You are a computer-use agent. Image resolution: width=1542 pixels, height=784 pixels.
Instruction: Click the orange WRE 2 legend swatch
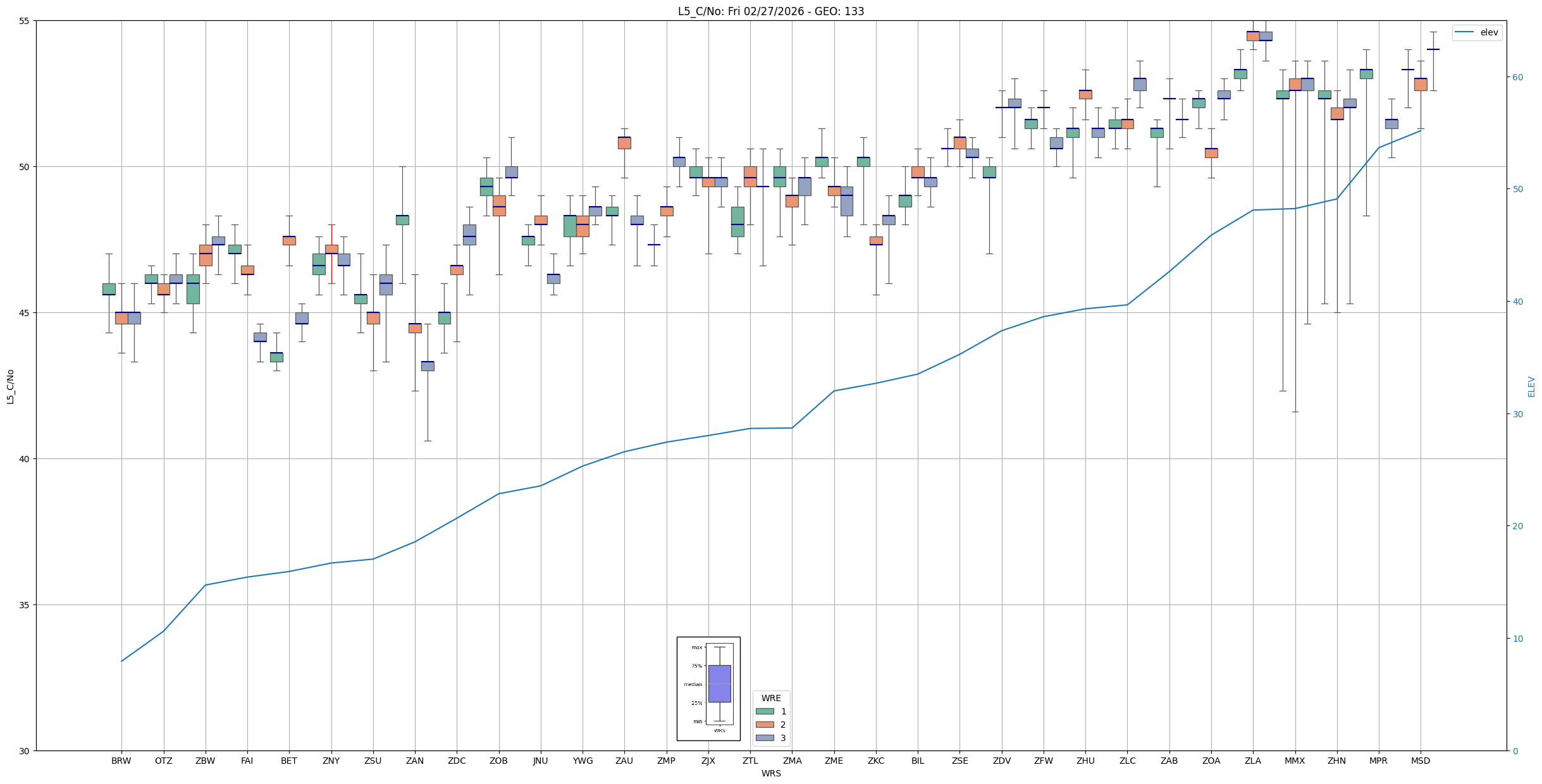[x=765, y=725]
